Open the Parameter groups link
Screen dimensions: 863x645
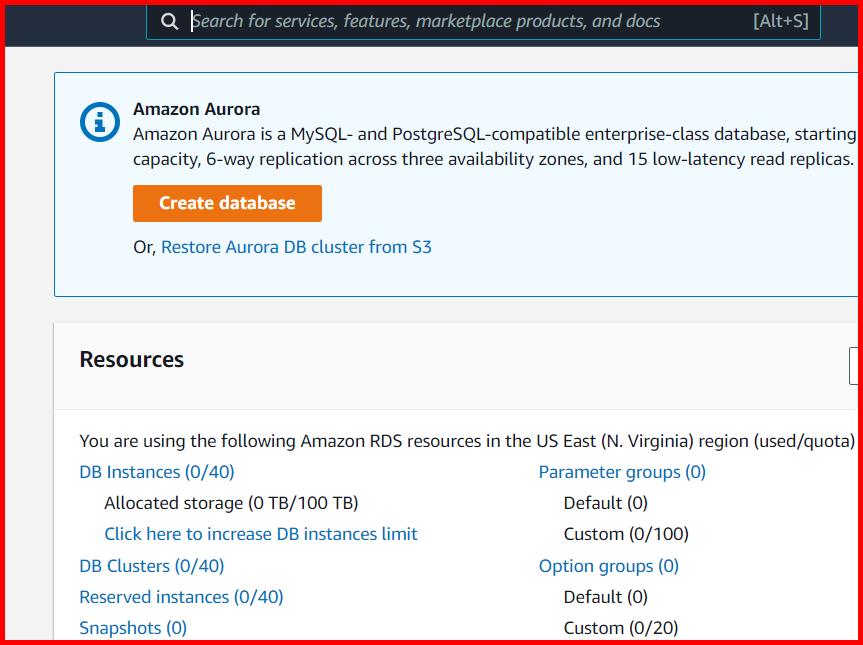click(621, 471)
